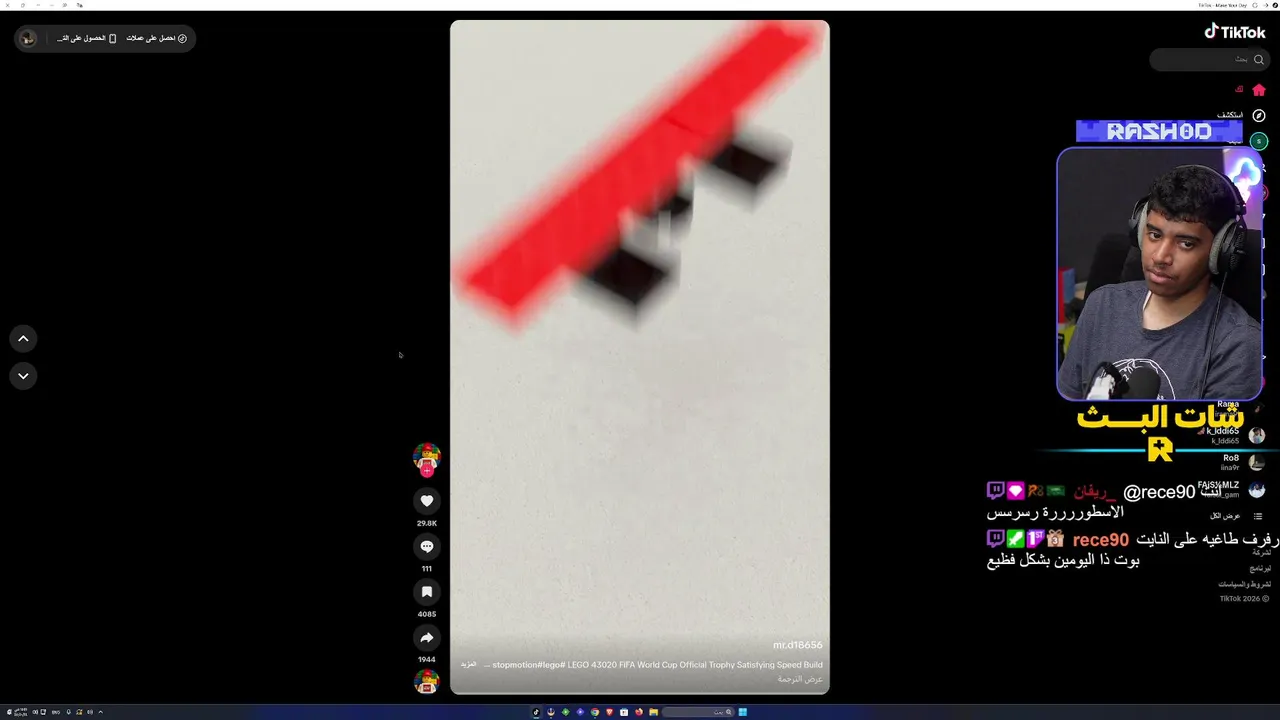This screenshot has height=720, width=1280.
Task: Open the purple diamond app in taskbar
Action: (580, 712)
